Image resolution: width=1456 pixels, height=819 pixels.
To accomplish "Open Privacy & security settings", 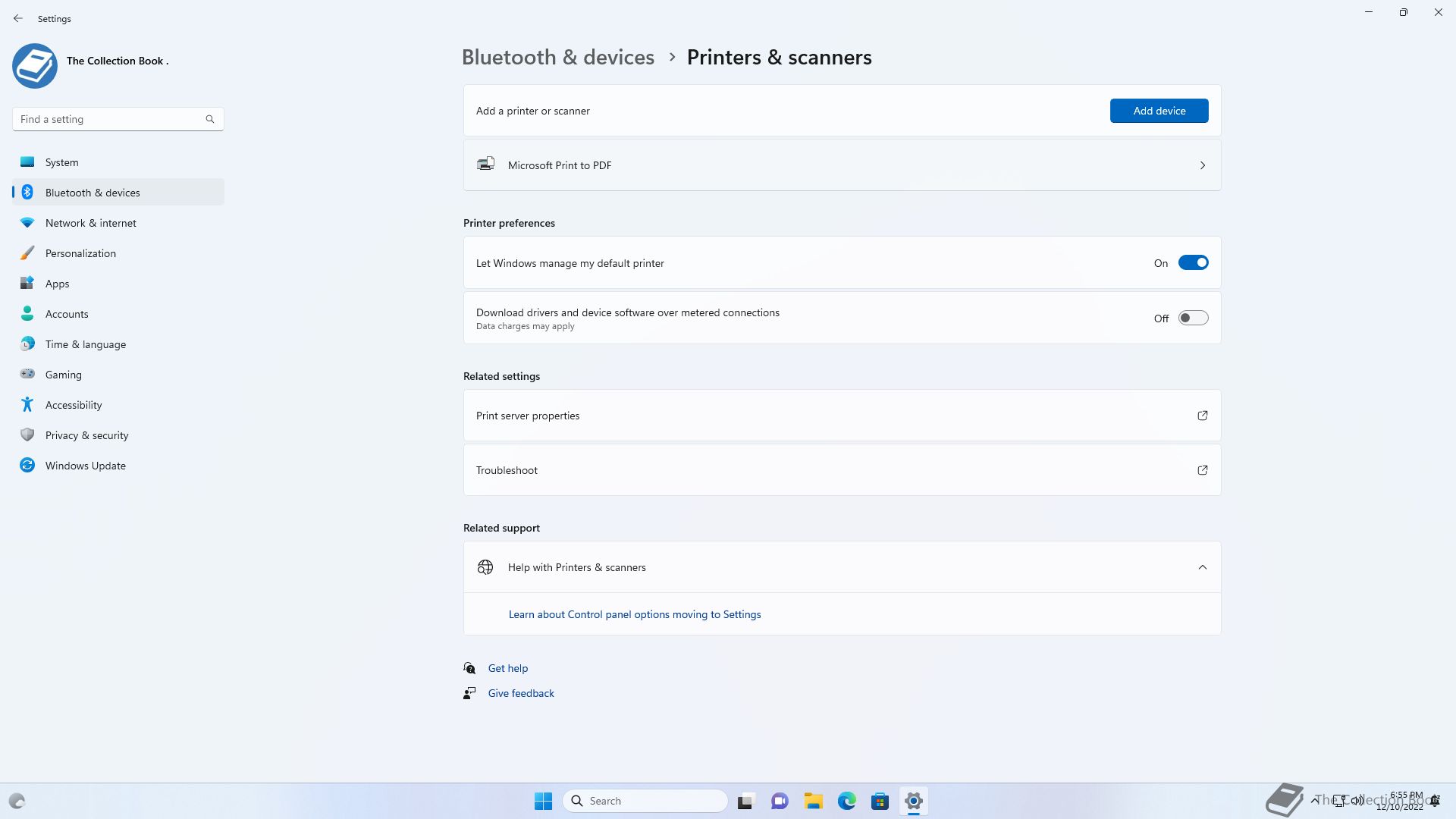I will click(x=118, y=435).
